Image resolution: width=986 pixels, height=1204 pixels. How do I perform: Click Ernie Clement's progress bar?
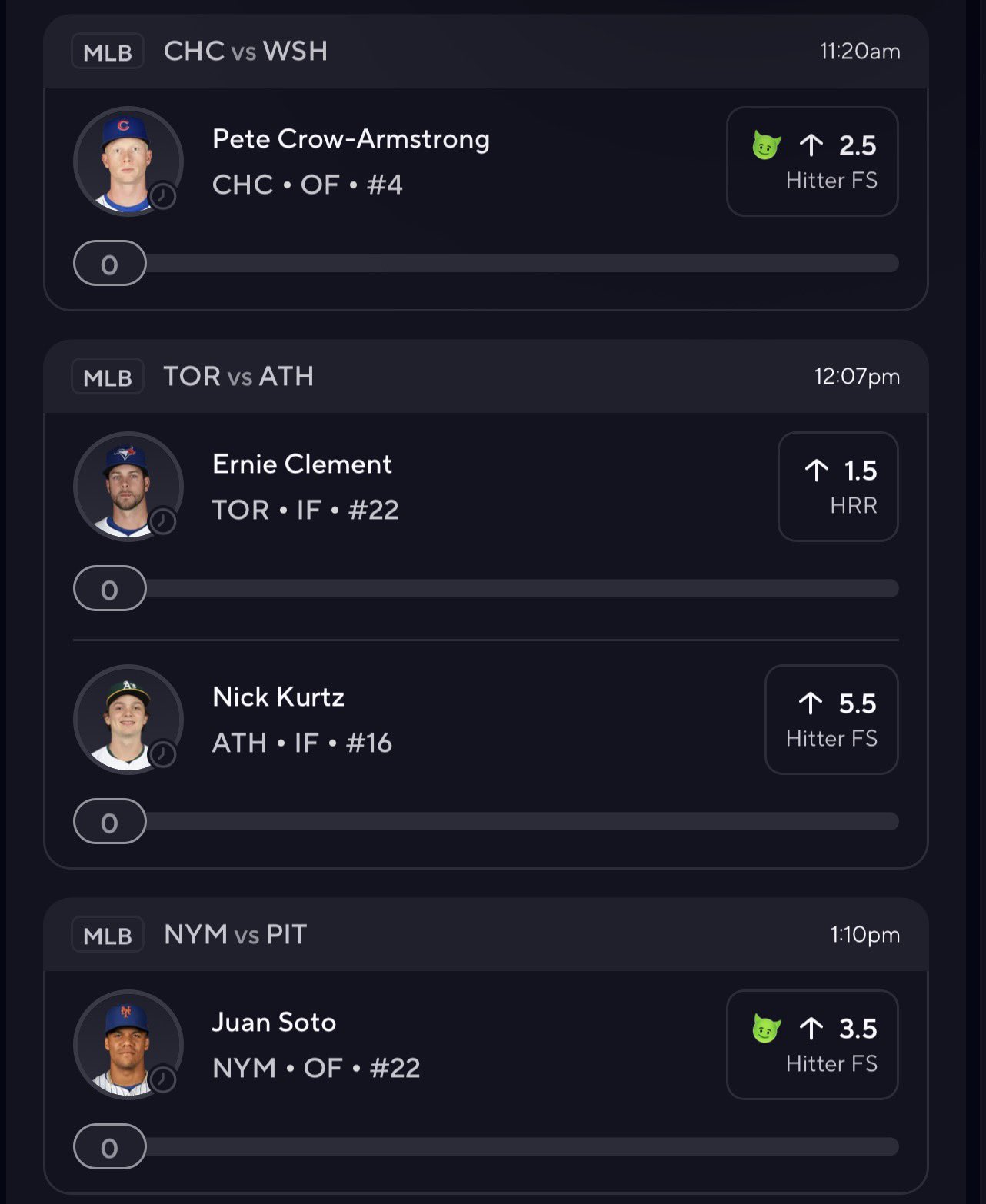point(521,589)
